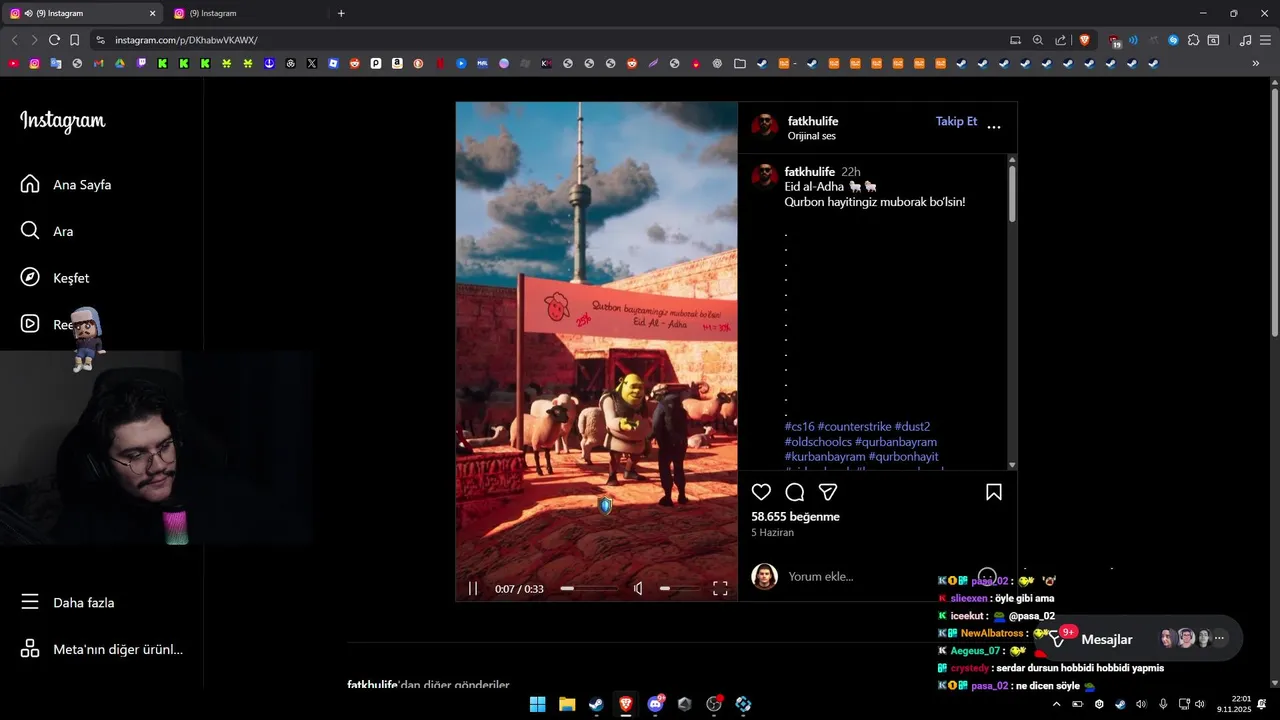Go to Keşfet explore page
This screenshot has width=1280, height=720.
tap(55, 278)
